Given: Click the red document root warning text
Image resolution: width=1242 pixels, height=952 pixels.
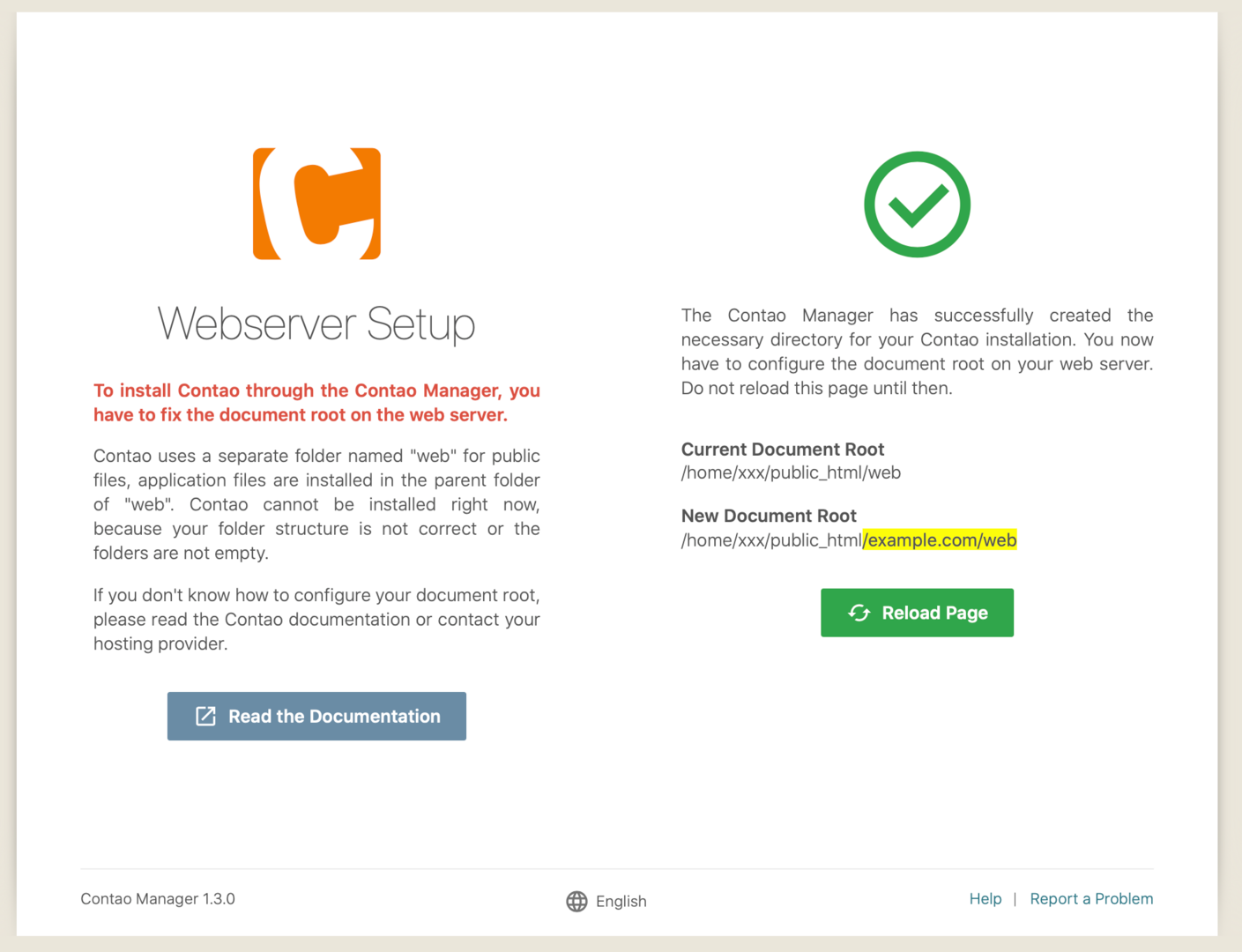Looking at the screenshot, I should click(316, 403).
